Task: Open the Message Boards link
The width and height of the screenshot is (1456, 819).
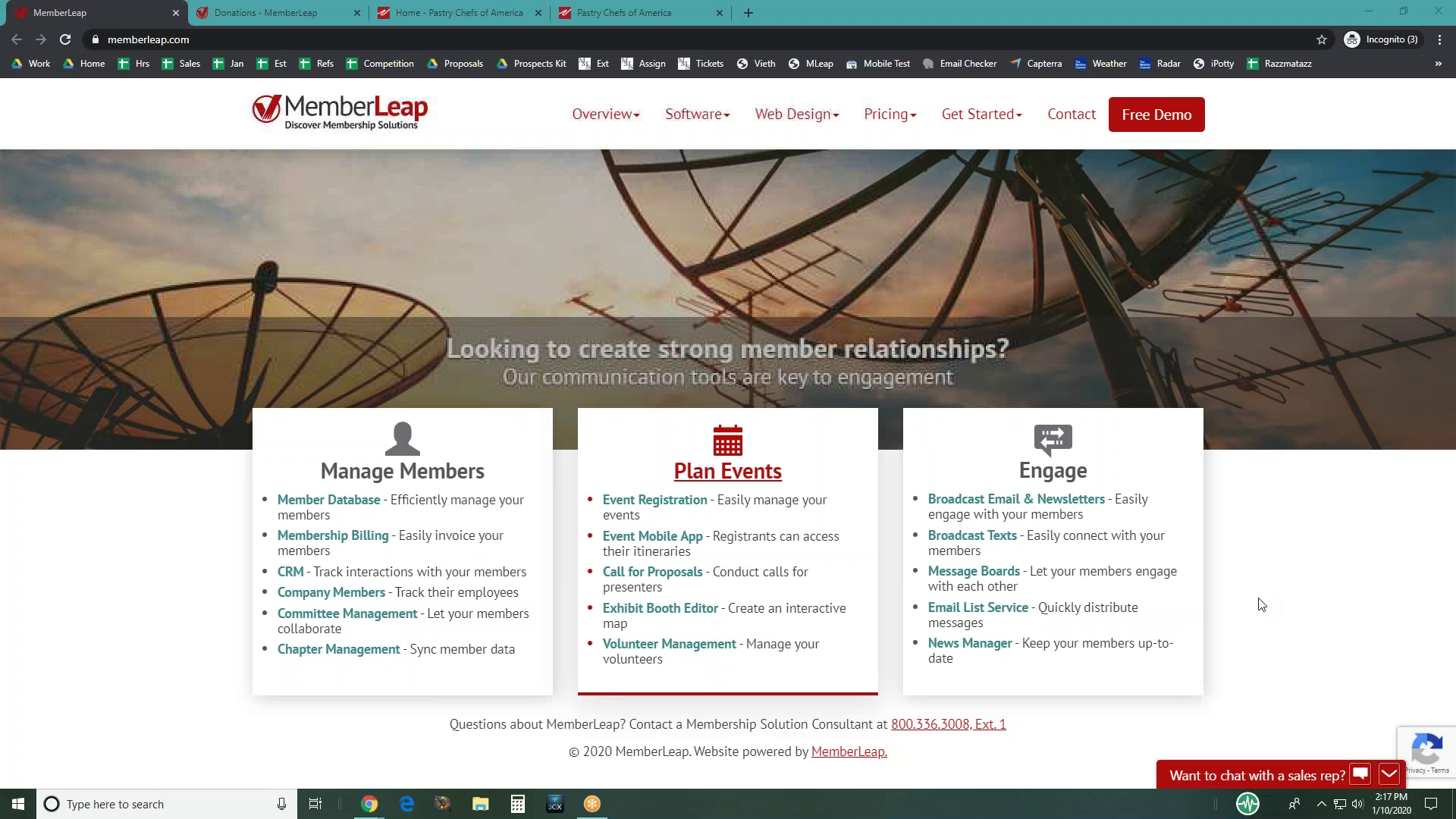Action: (974, 571)
